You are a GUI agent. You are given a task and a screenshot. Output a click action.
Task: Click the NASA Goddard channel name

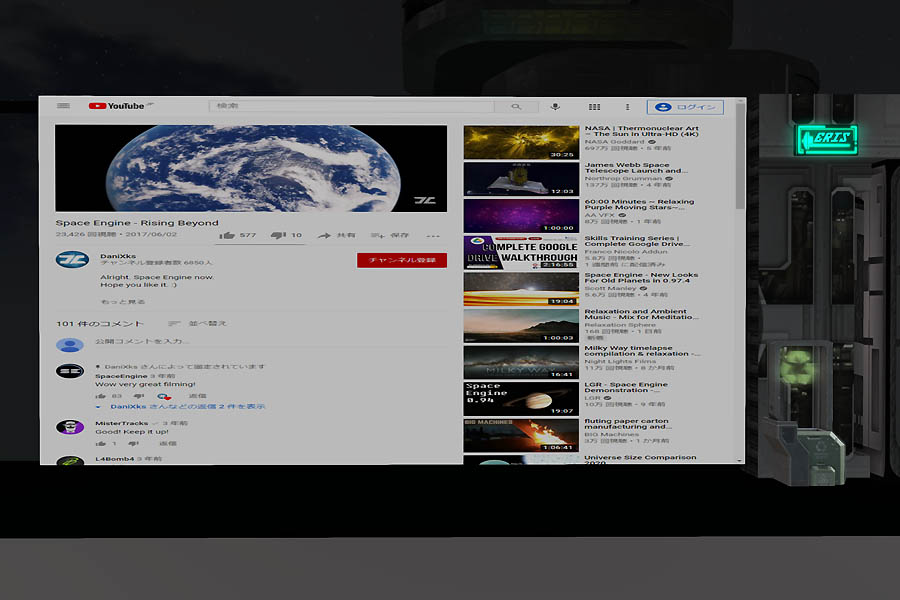pos(614,142)
